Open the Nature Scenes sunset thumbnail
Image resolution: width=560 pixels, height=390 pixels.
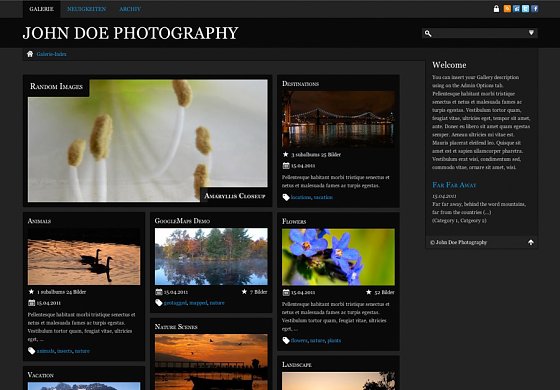[x=211, y=362]
